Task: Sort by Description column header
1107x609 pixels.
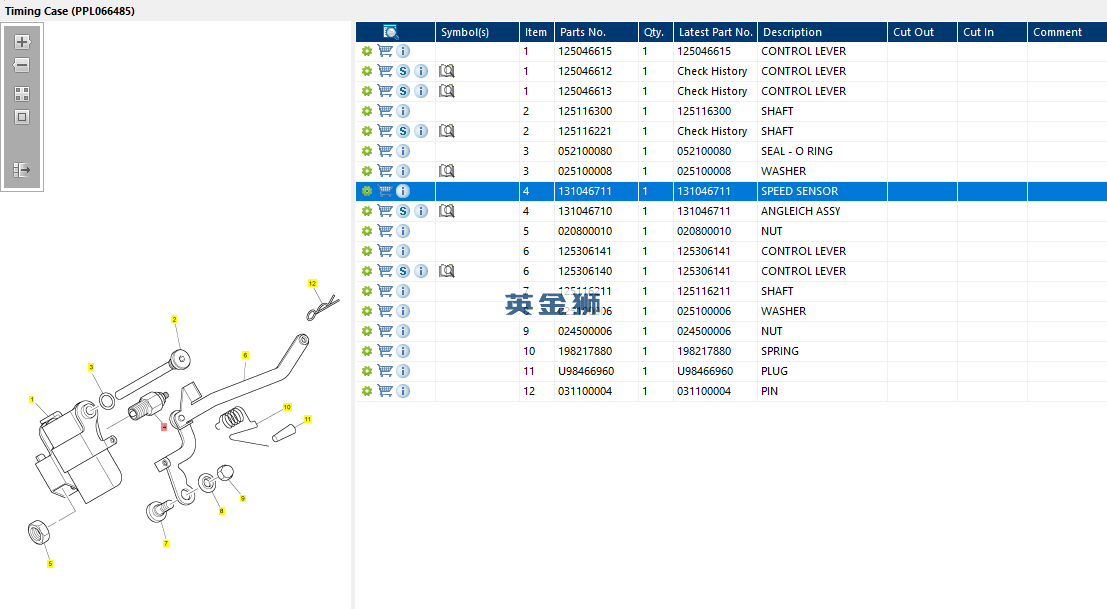Action: coord(822,32)
